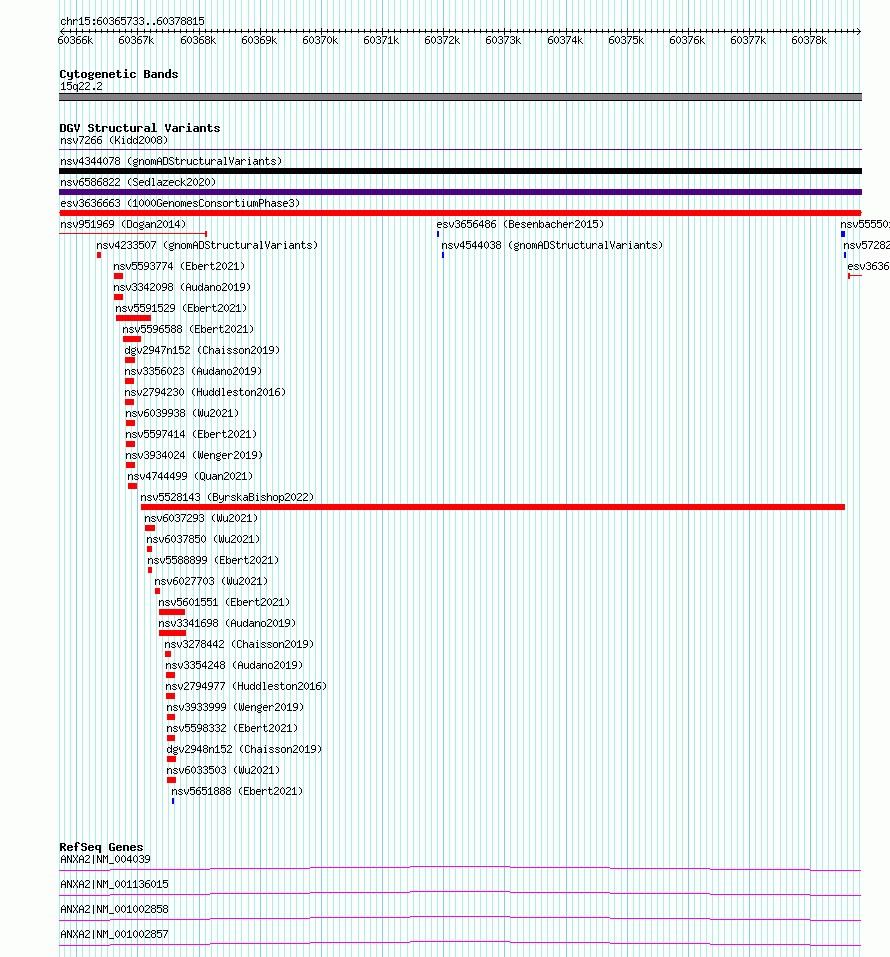Click the long red nsv5528143 variant bar

(493, 507)
